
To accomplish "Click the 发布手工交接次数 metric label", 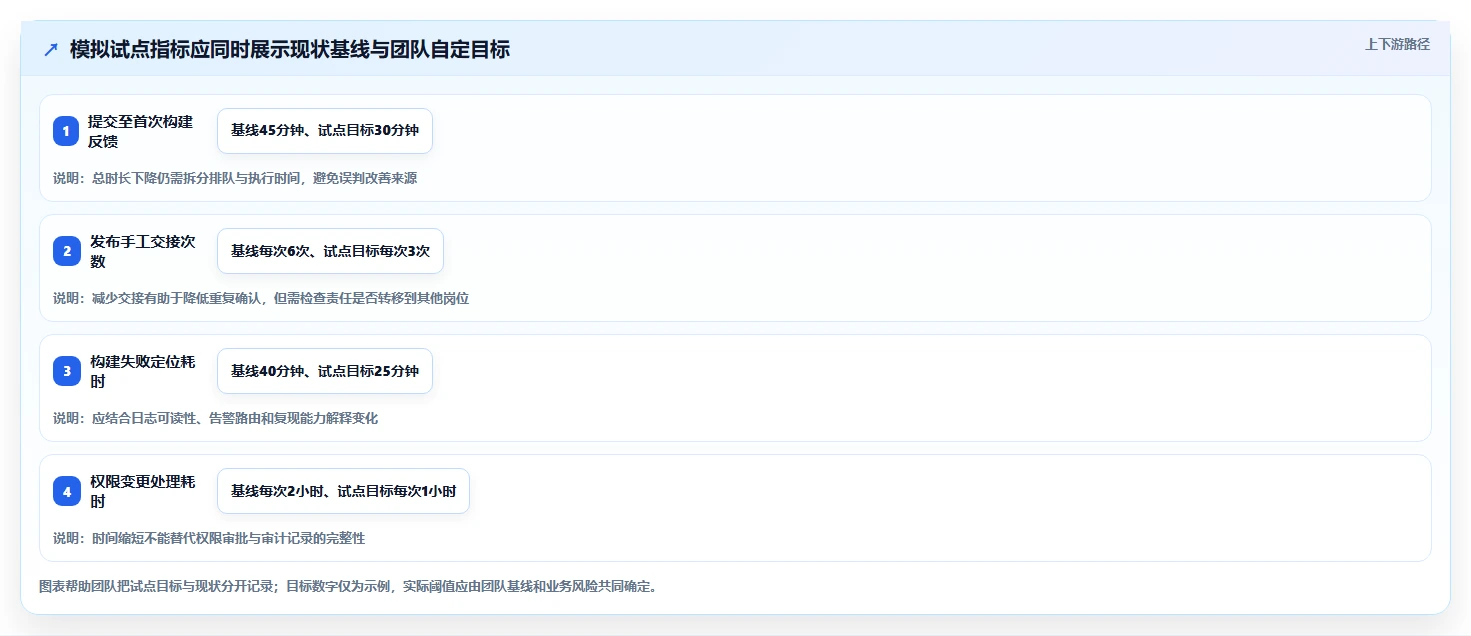I will [143, 251].
